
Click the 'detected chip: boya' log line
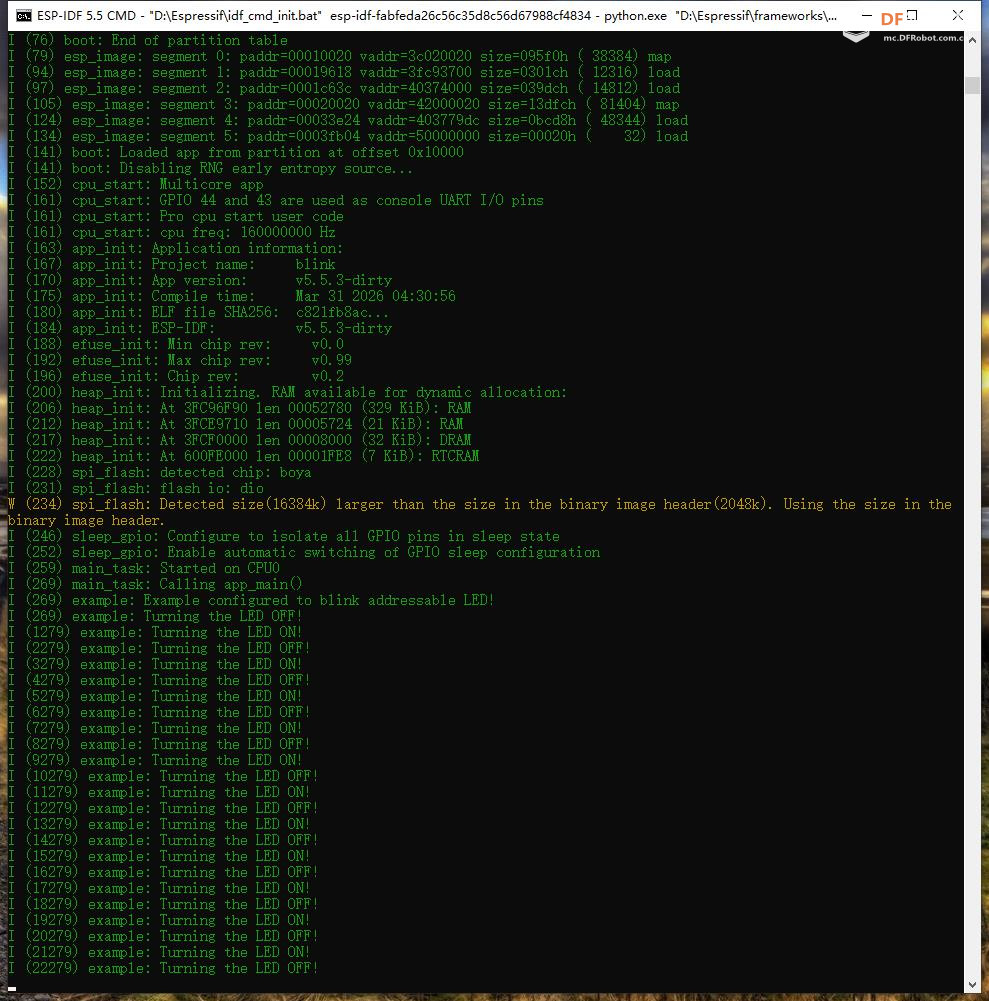point(160,472)
